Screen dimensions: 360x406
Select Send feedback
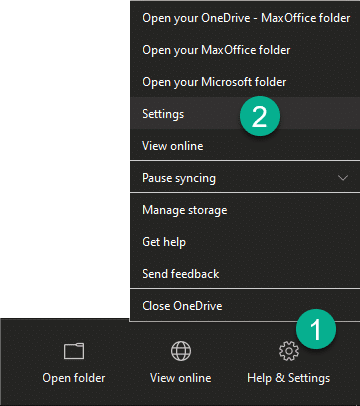click(245, 274)
